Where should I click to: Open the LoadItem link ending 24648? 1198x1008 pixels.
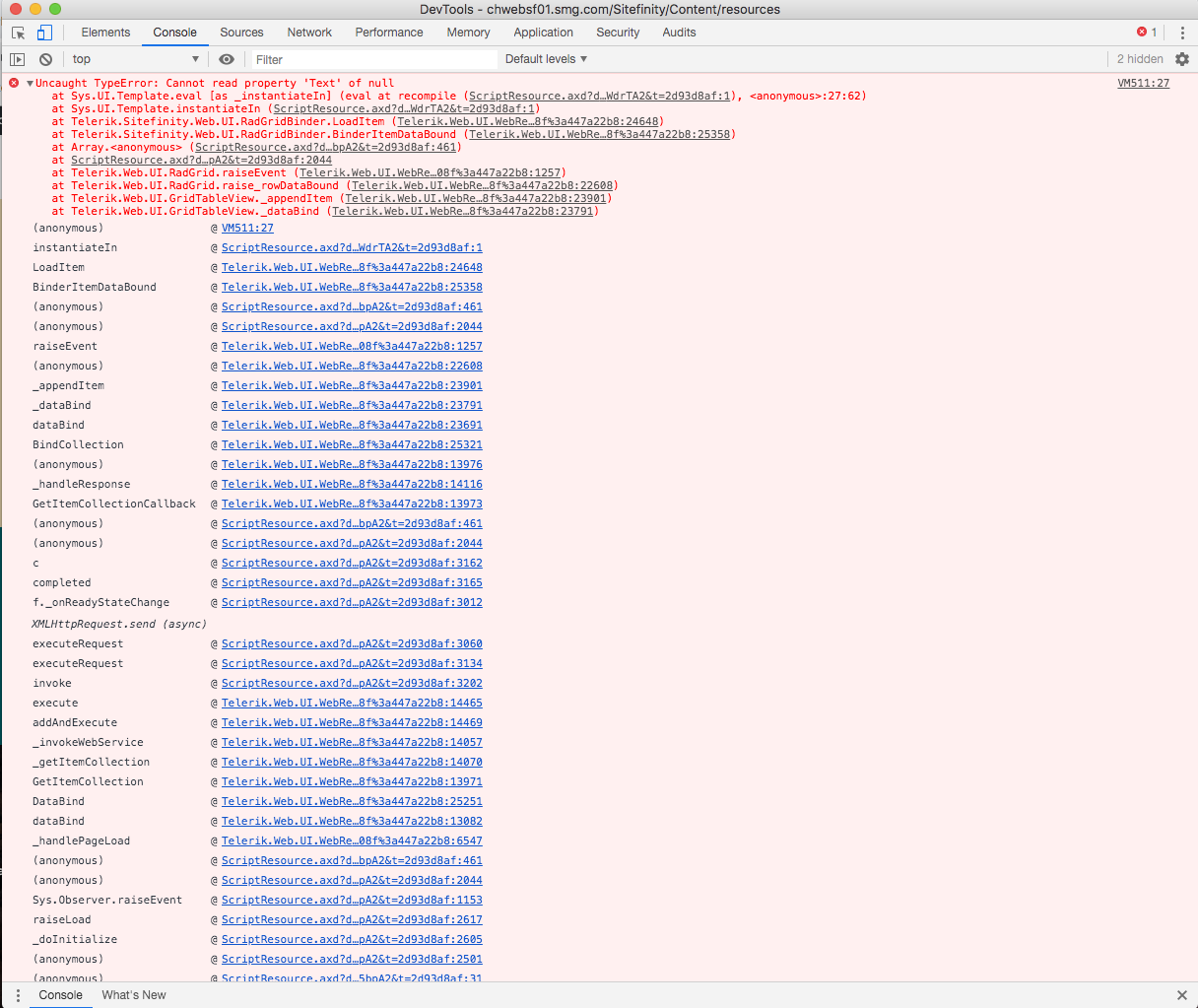click(x=352, y=268)
